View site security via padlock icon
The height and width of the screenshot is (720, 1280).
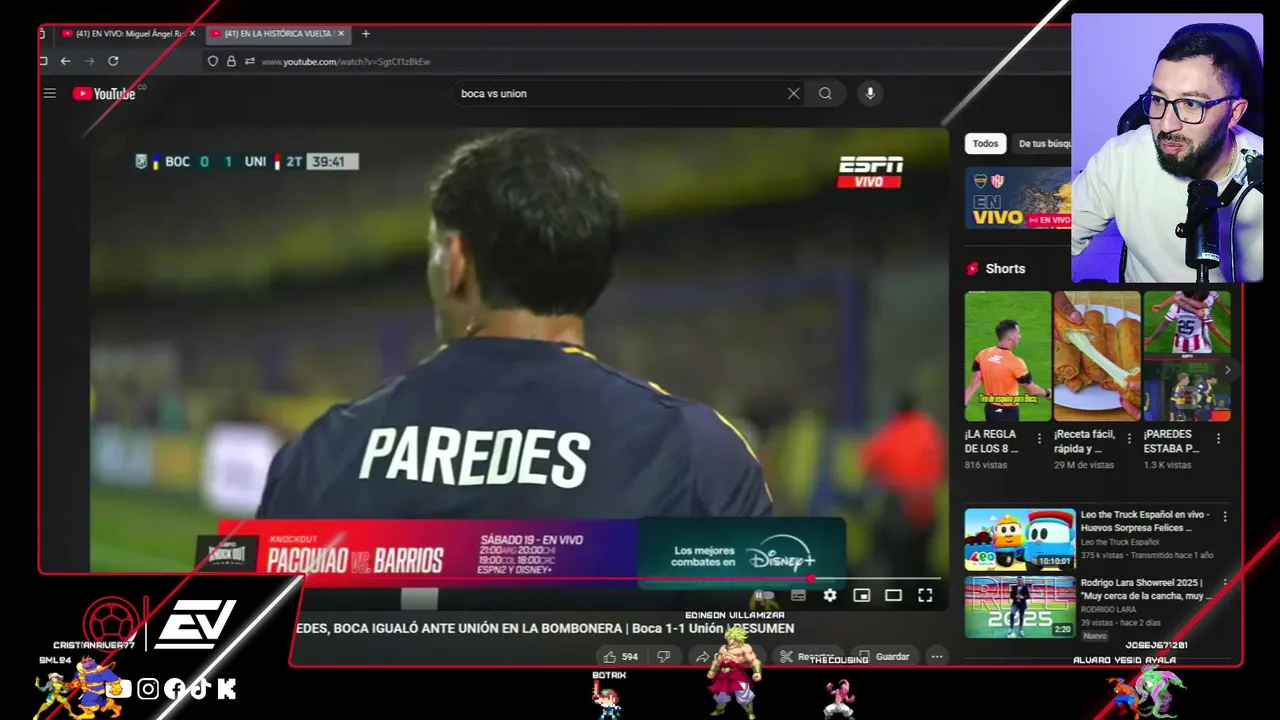click(x=231, y=61)
